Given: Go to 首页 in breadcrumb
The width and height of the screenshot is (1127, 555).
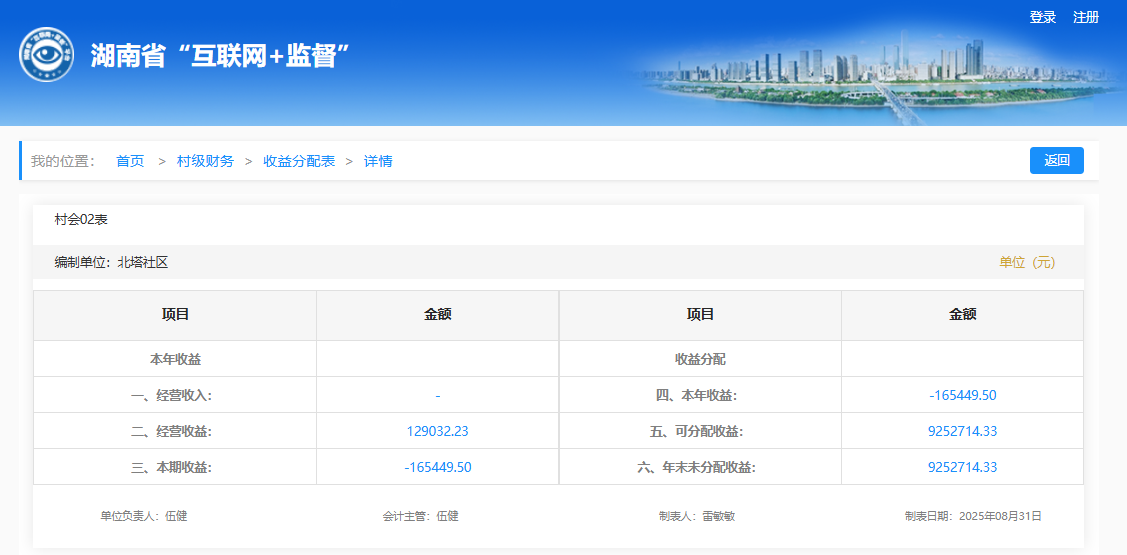Looking at the screenshot, I should click(130, 161).
